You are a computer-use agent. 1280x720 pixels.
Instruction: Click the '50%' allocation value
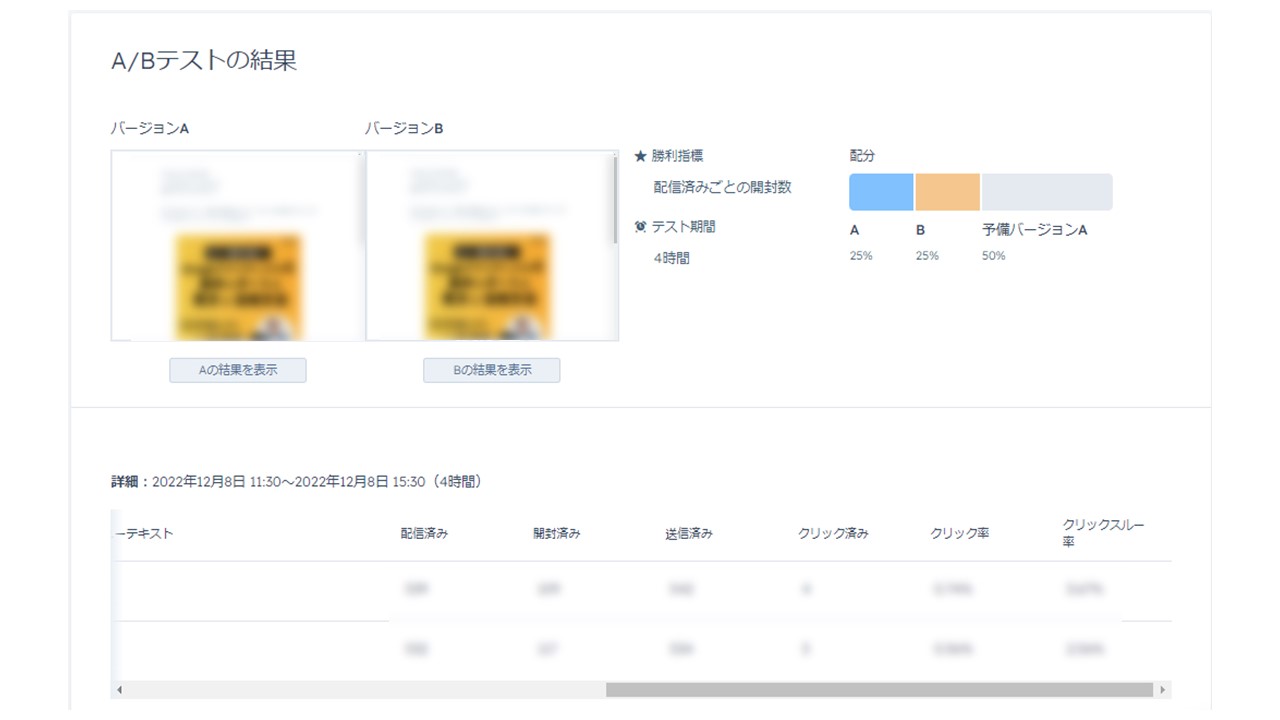[x=994, y=256]
